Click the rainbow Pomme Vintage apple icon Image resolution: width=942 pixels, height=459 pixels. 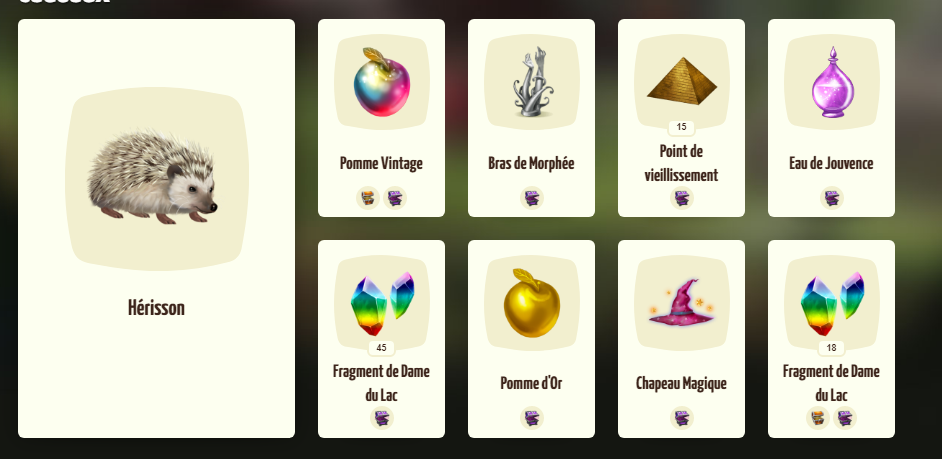pos(381,82)
